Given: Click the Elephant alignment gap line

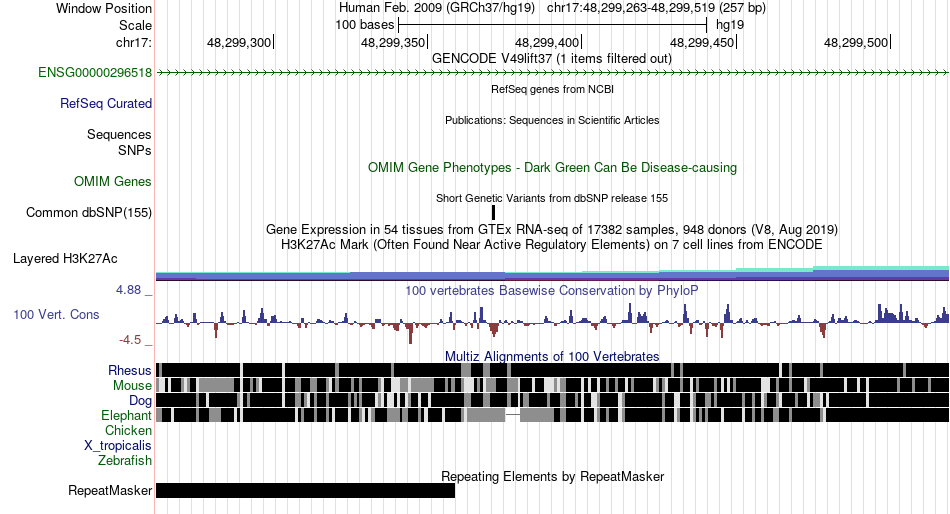Looking at the screenshot, I should [513, 415].
